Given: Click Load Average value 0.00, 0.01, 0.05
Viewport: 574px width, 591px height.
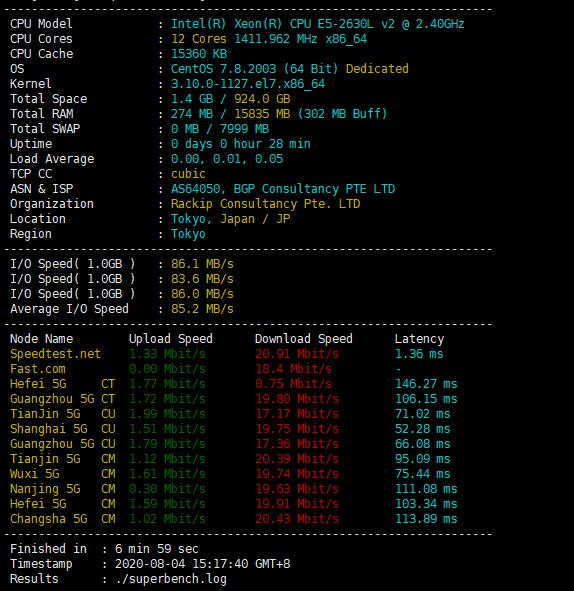Looking at the screenshot, I should [227, 159].
